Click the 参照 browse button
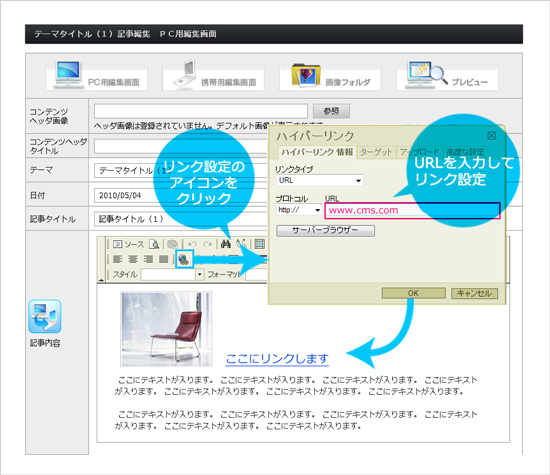 coord(331,111)
